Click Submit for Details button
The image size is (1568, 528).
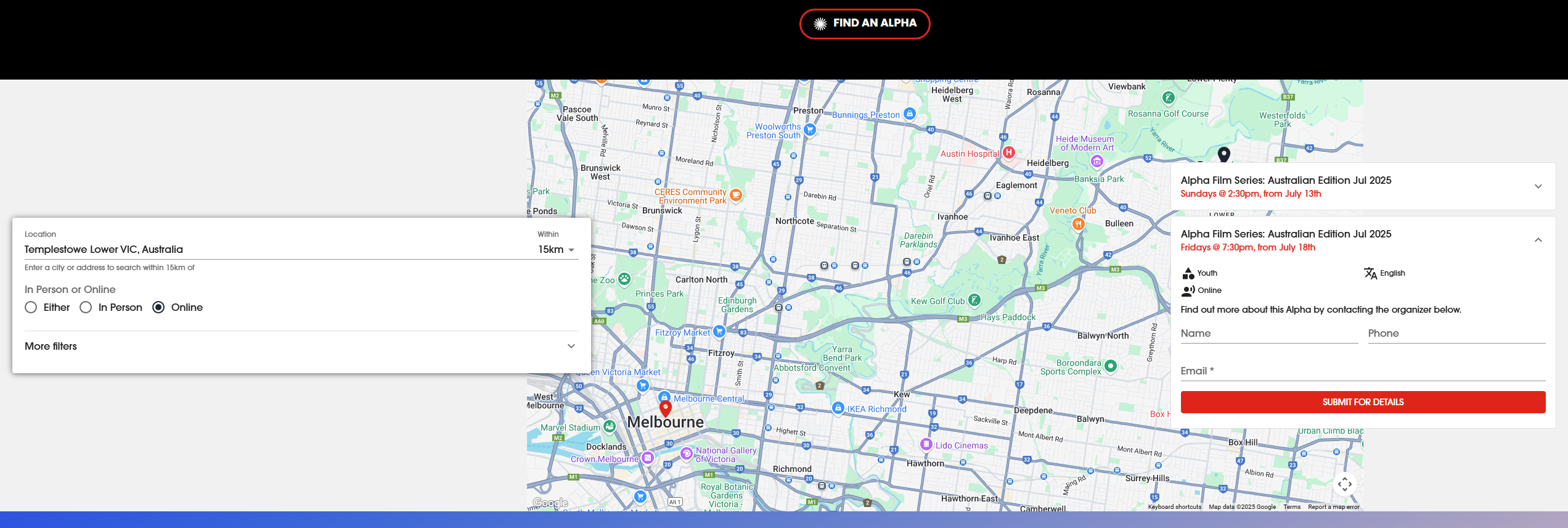click(x=1363, y=402)
